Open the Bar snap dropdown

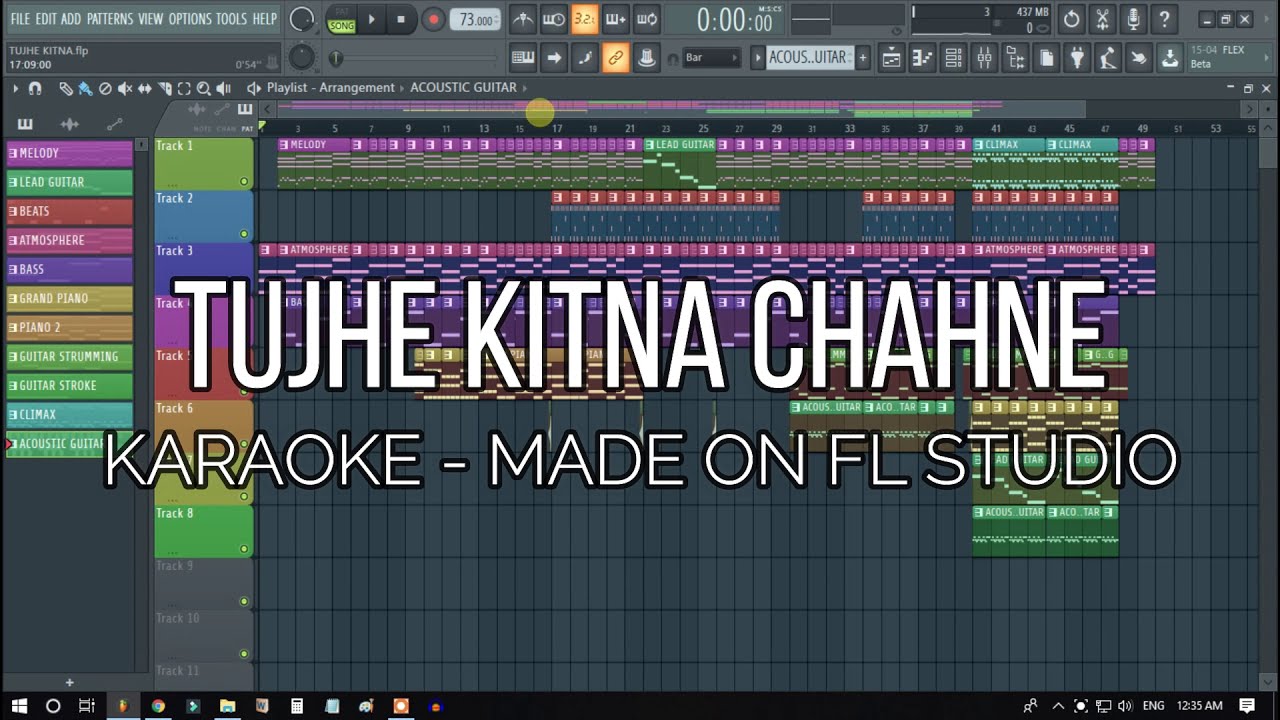711,58
